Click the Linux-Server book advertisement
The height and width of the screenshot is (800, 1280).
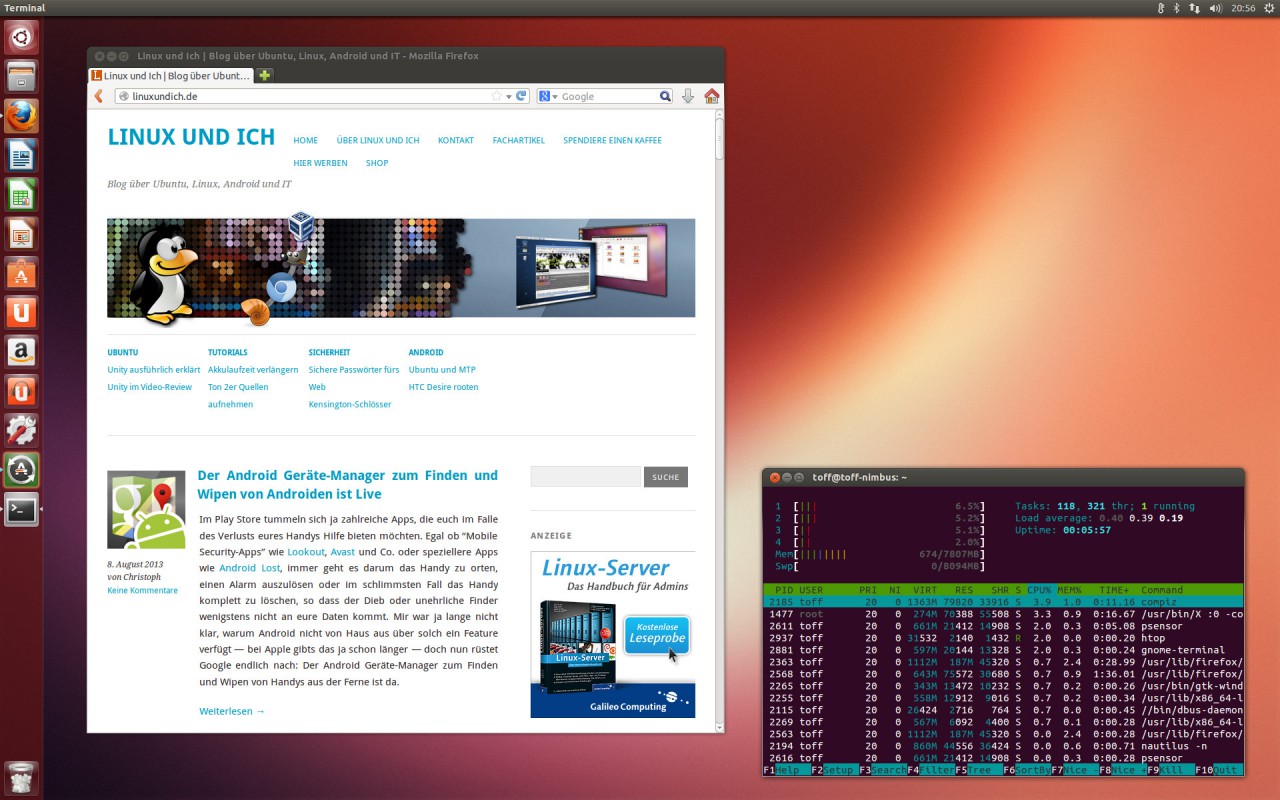click(613, 634)
